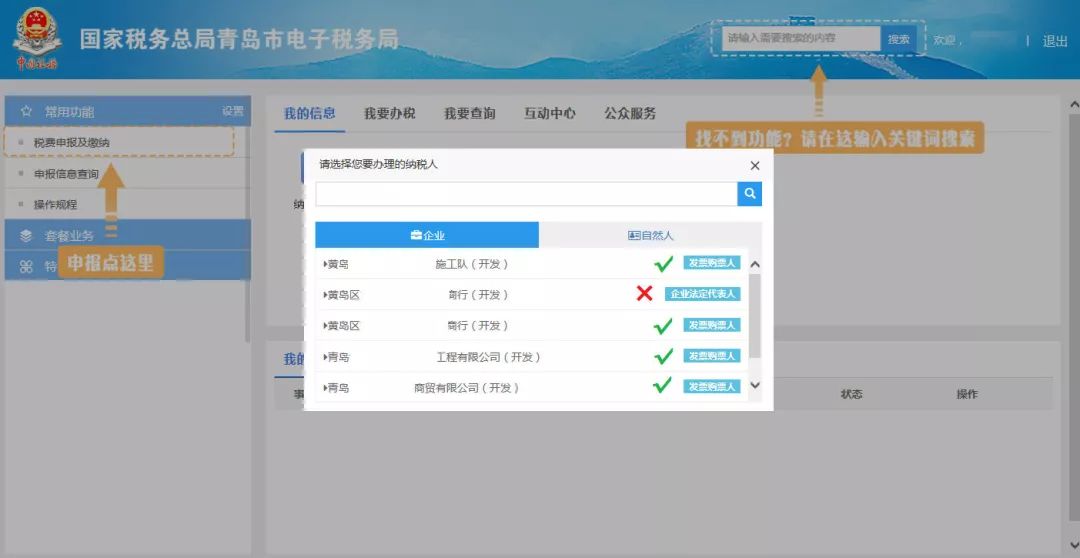Click the 企业法定代表人 role badge
The image size is (1080, 558).
702,294
